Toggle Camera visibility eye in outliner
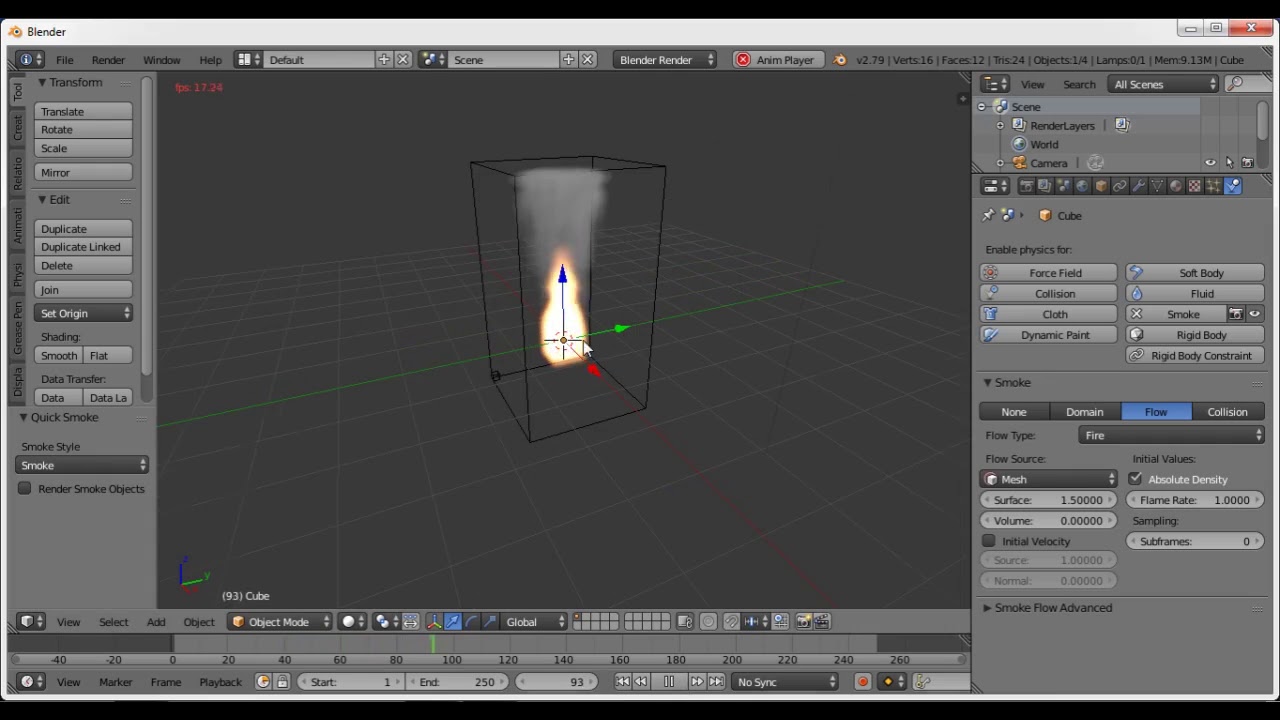This screenshot has width=1280, height=720. (x=1211, y=163)
